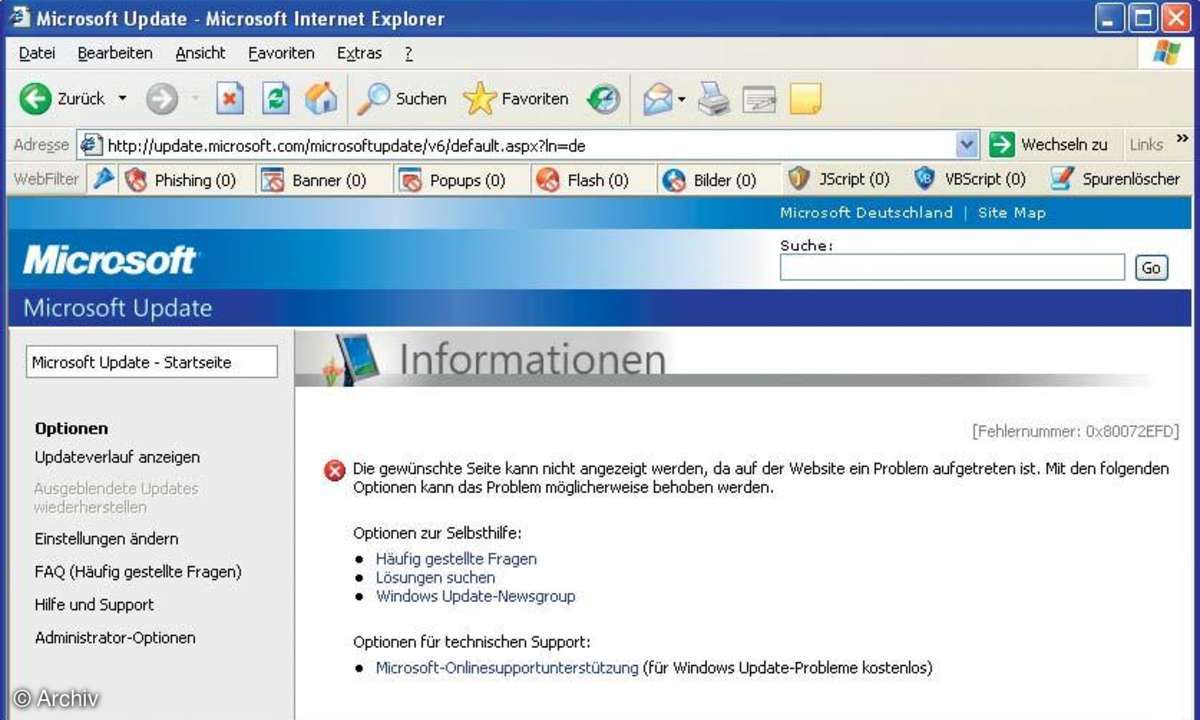The height and width of the screenshot is (720, 1200).
Task: Open the Spurenlöscher tool
Action: click(x=1115, y=180)
